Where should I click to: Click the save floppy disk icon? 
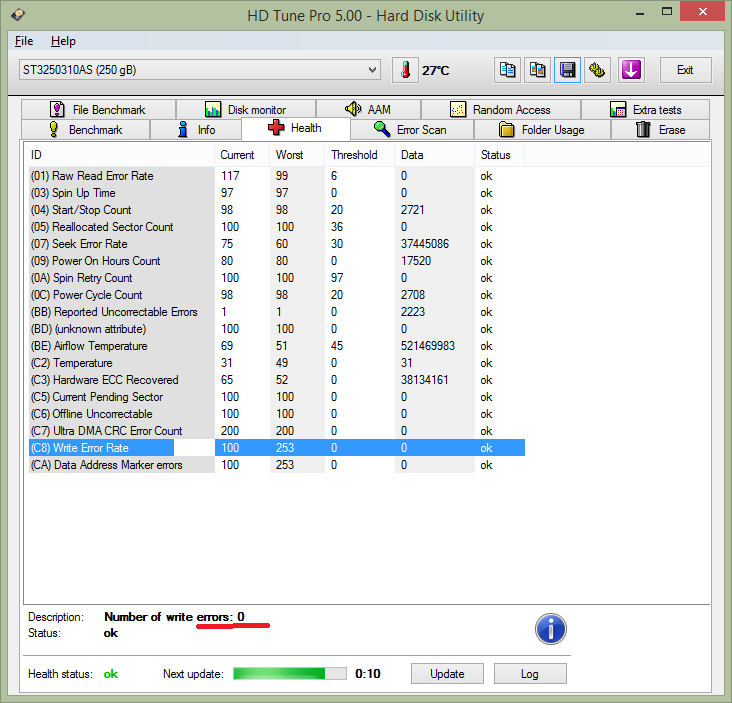pyautogui.click(x=567, y=70)
